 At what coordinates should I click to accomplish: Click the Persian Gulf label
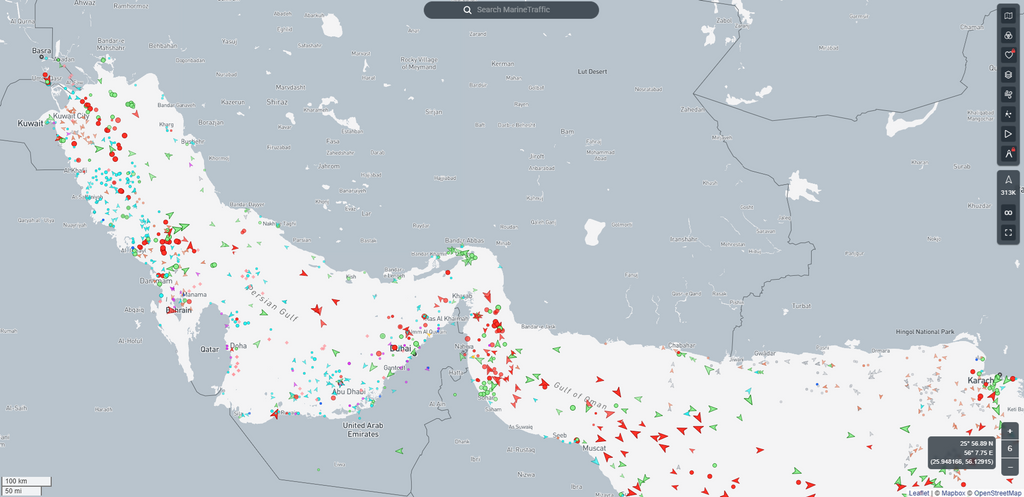[x=272, y=304]
